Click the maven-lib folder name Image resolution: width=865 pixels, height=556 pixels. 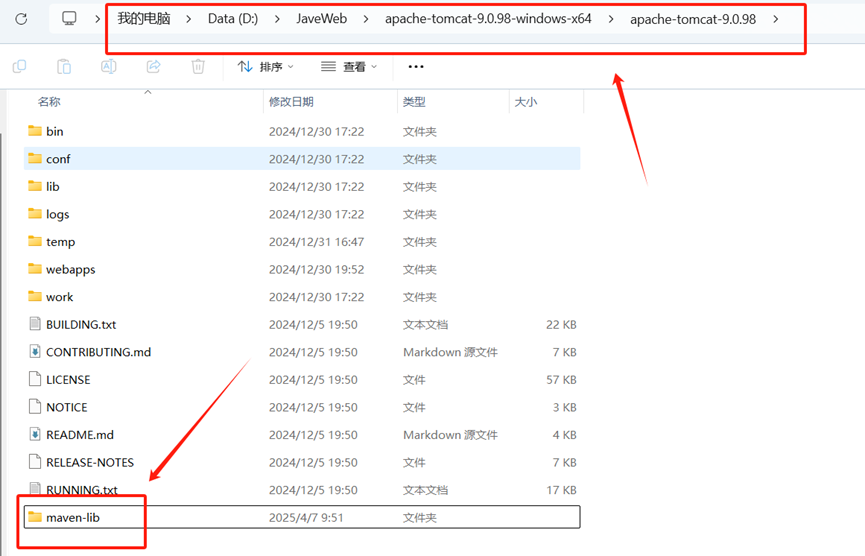73,517
